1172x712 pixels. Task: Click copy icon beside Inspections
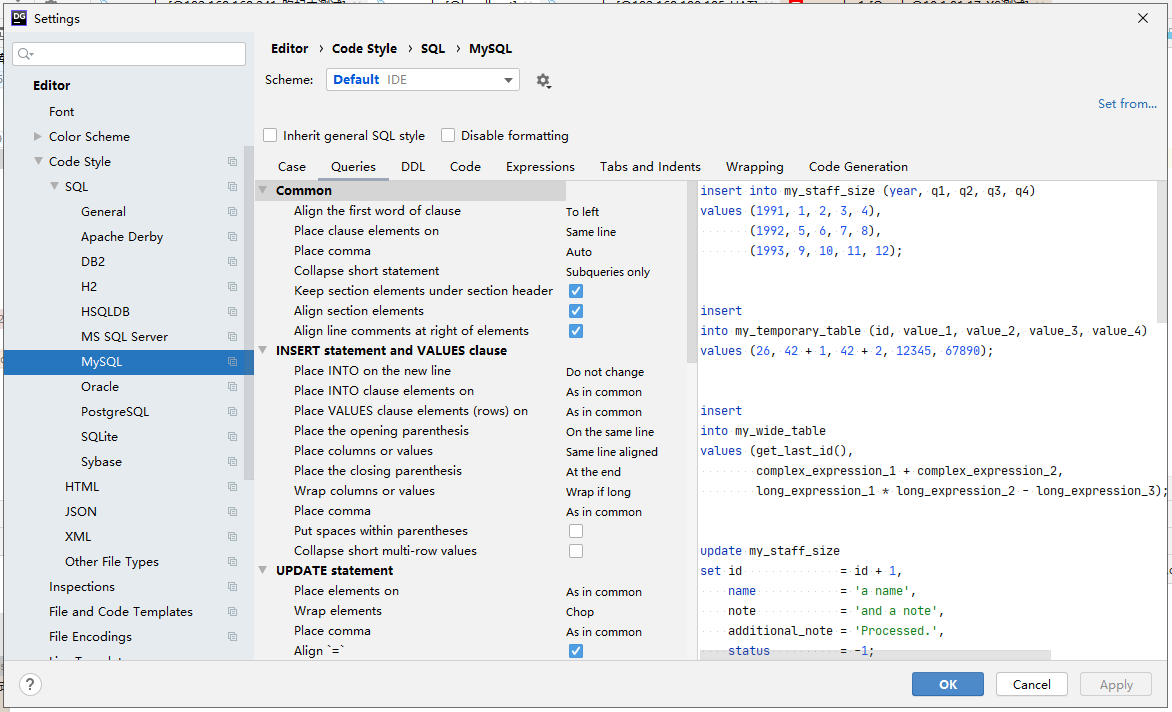click(x=232, y=587)
